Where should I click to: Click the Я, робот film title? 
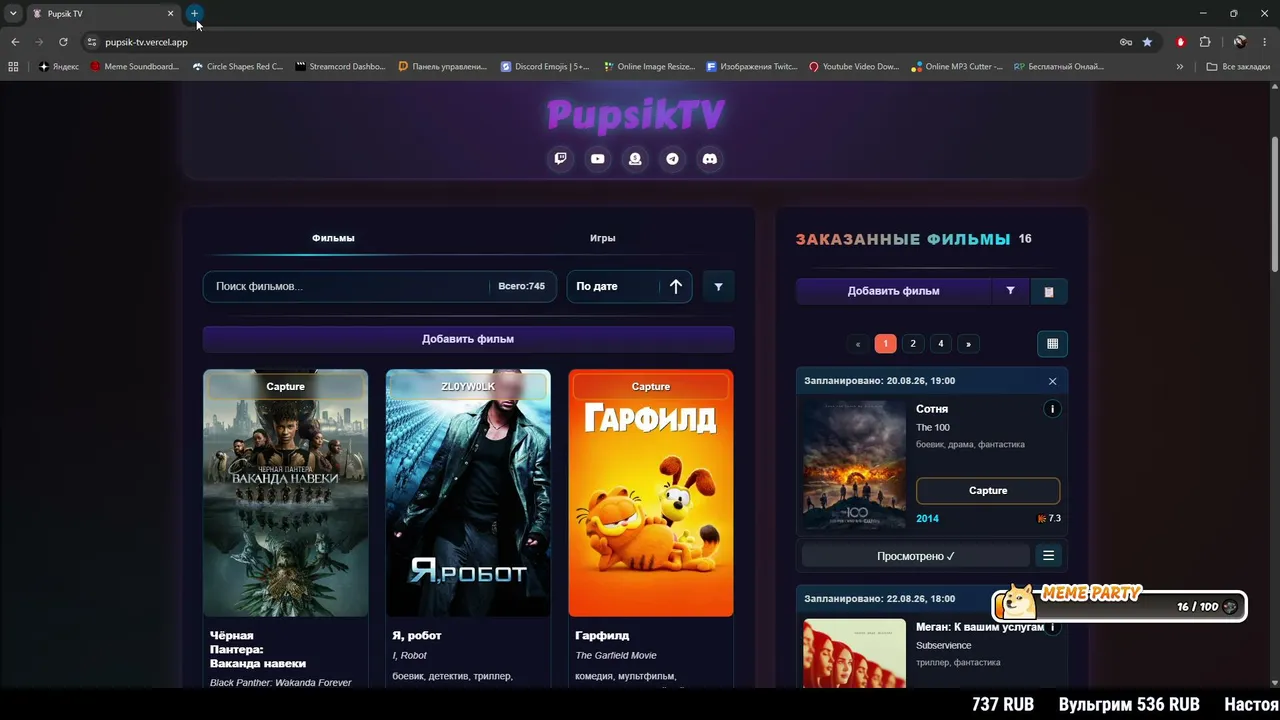417,636
